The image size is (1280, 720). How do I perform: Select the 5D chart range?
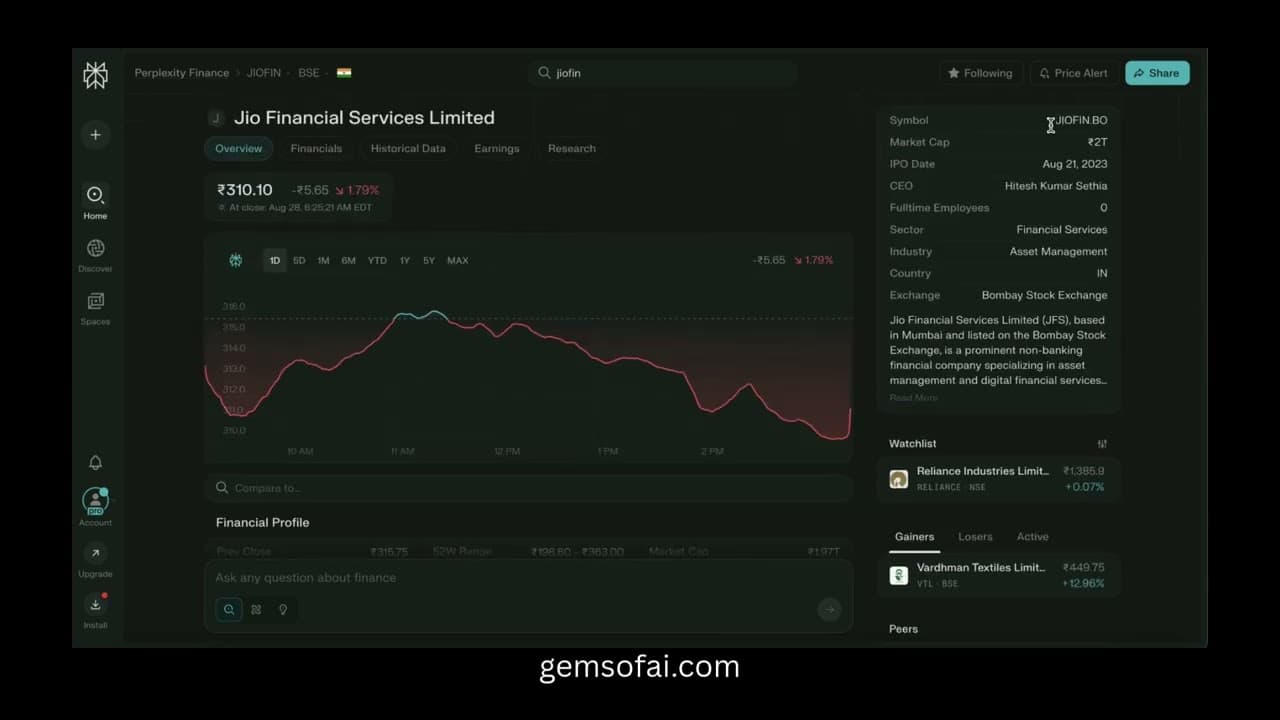tap(299, 261)
